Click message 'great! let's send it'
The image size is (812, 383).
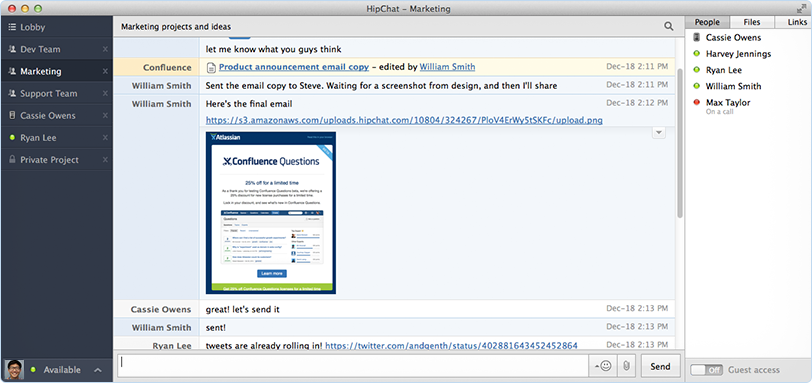point(243,310)
